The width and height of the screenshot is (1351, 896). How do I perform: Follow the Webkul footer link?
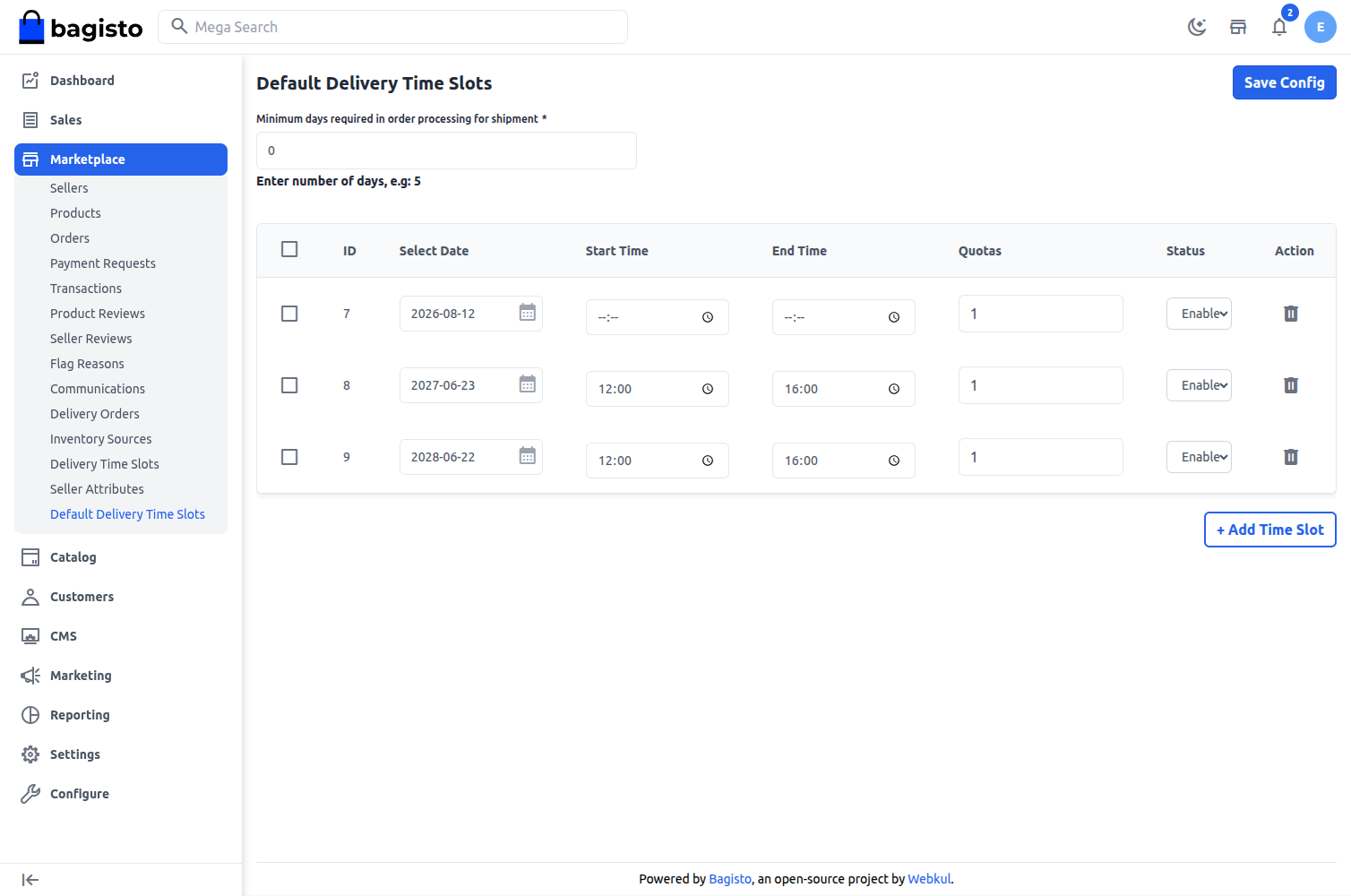point(929,879)
